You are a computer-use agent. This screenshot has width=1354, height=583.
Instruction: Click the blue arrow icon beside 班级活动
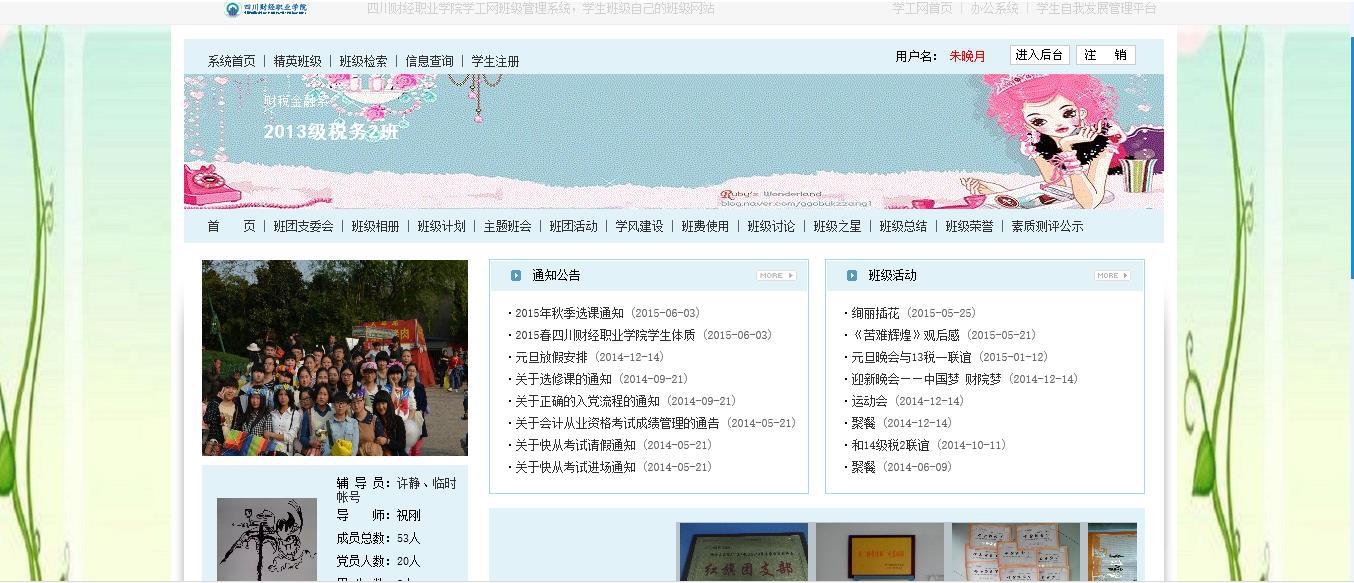[851, 275]
